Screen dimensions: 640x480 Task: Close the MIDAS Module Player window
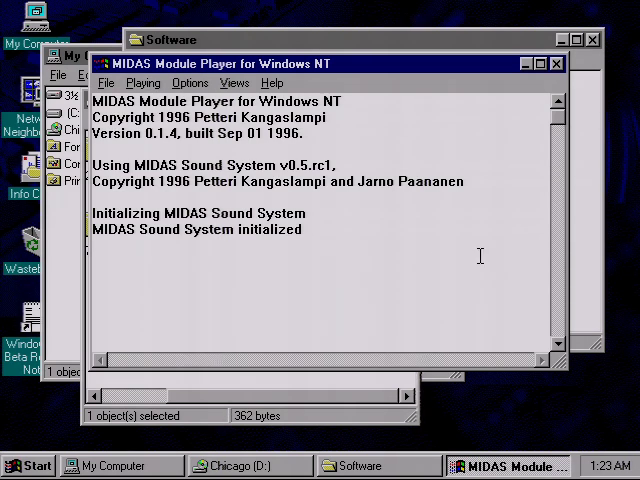556,64
